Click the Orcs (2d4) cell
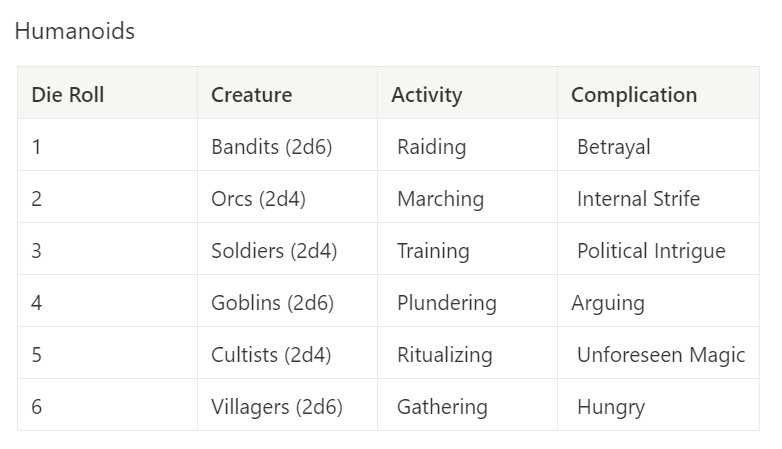The image size is (782, 449). pos(258,199)
